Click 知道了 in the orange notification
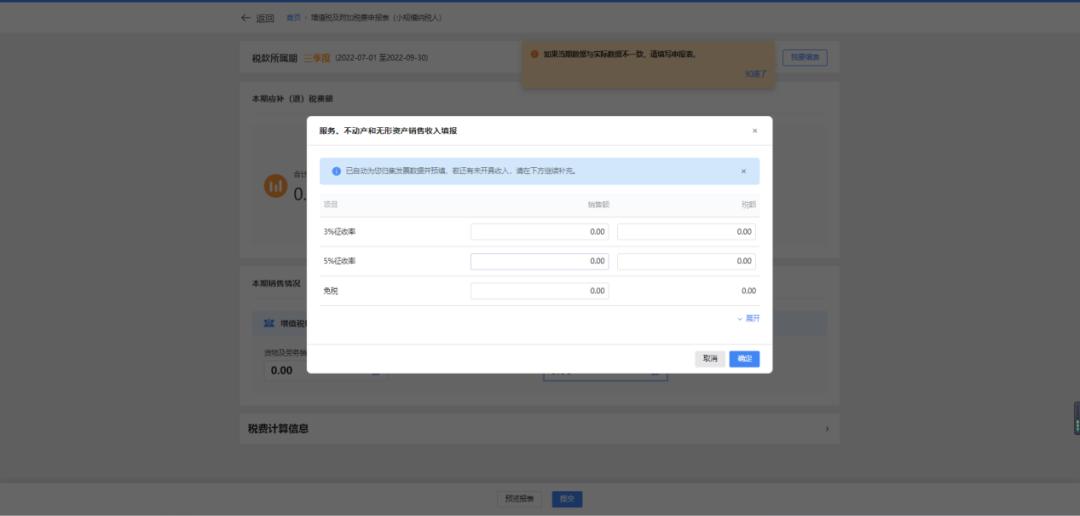 755,74
